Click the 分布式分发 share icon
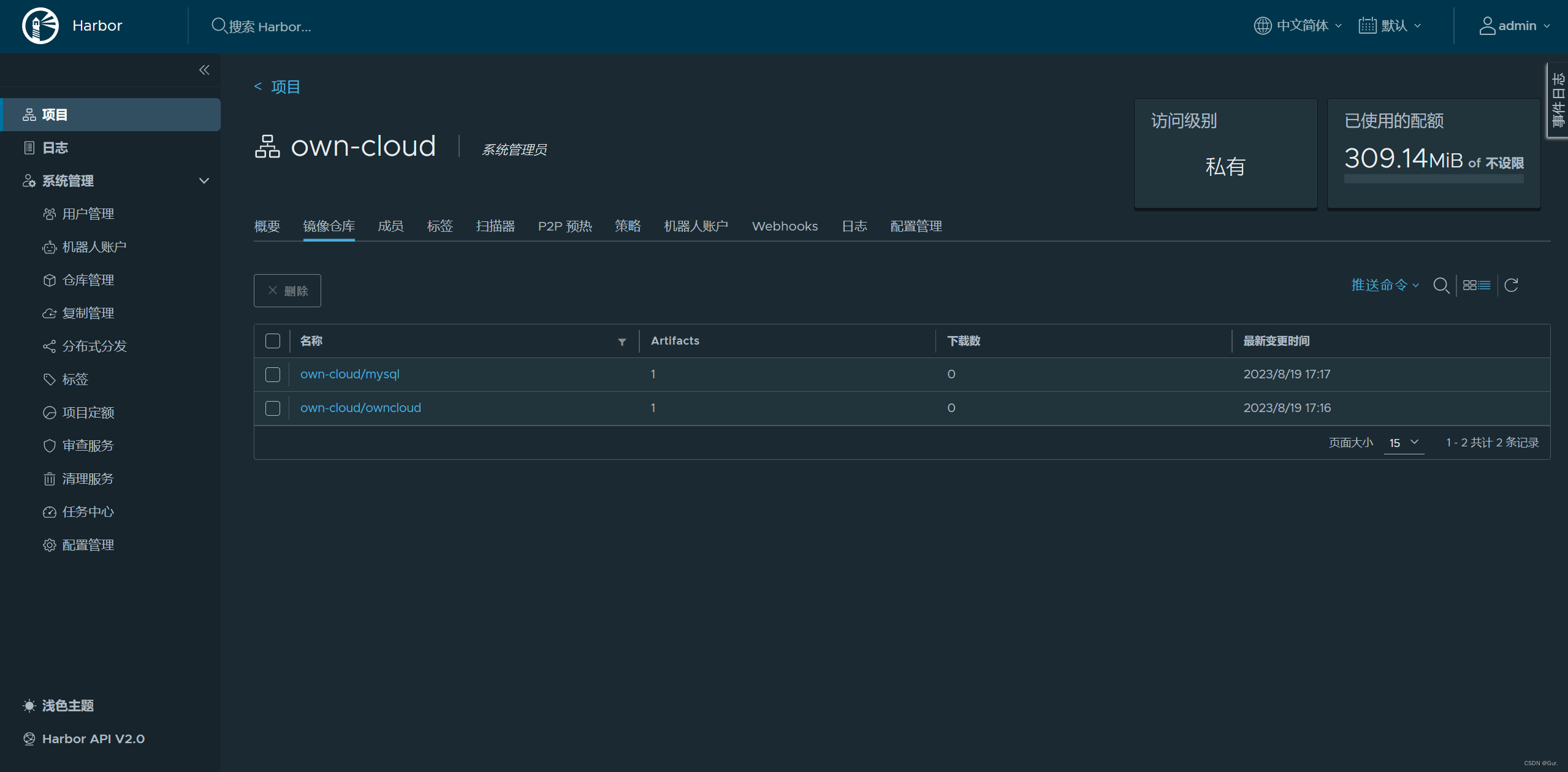Screen dimensions: 1568x772 coord(49,346)
